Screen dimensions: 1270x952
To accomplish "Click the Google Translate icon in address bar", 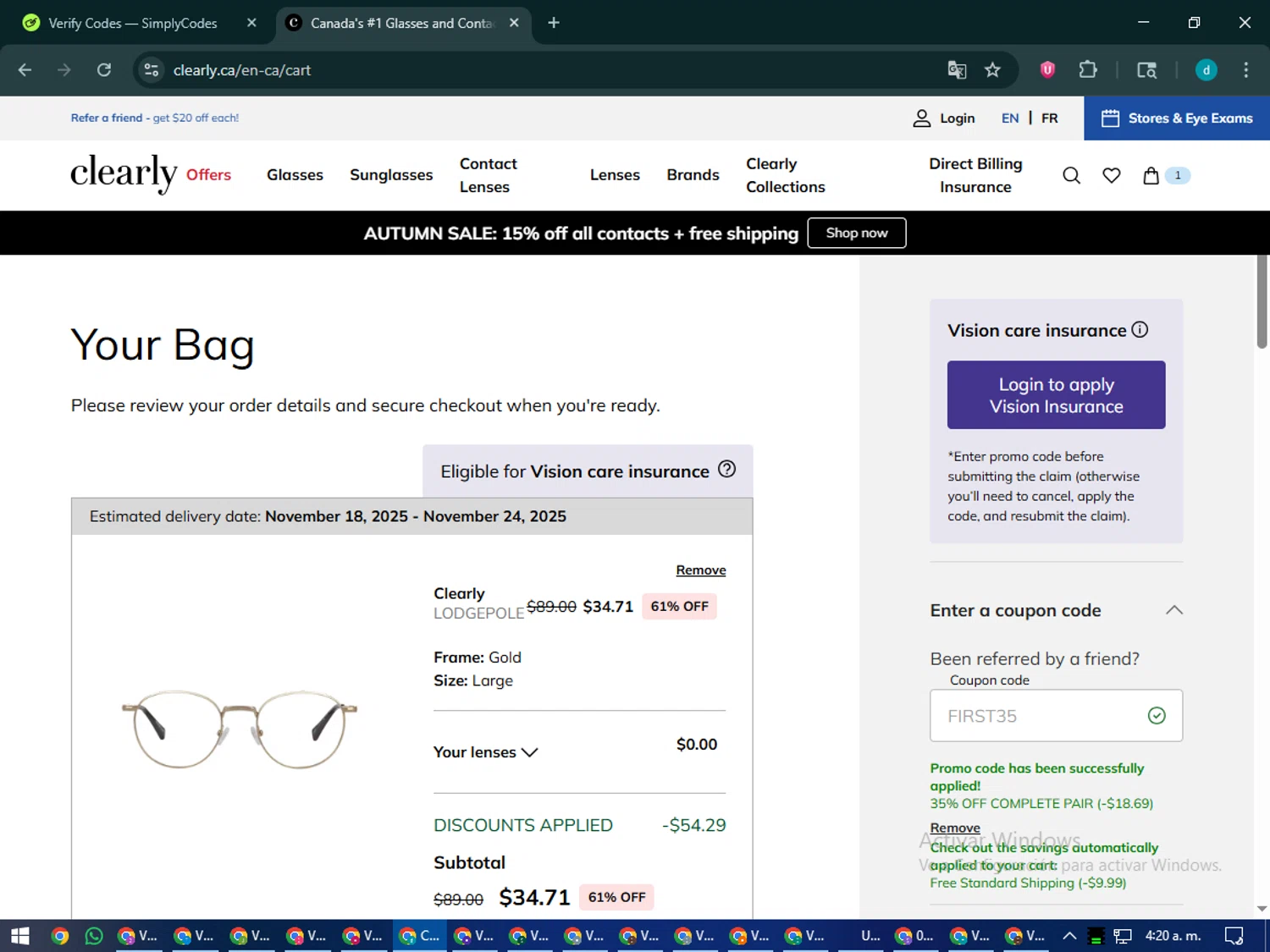I will click(x=957, y=70).
